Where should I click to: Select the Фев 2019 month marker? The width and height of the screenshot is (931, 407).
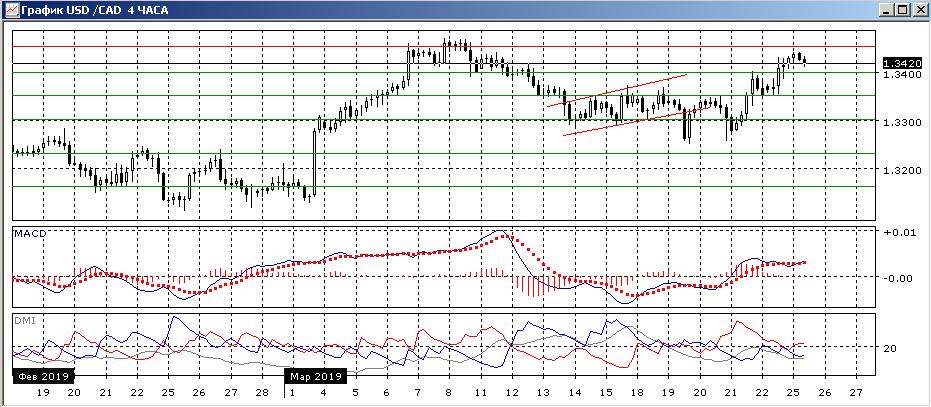(38, 377)
